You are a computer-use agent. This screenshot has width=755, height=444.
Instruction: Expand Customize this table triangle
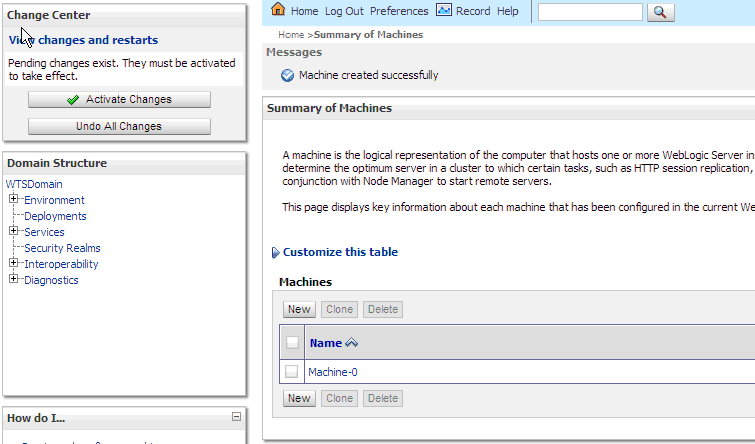pyautogui.click(x=275, y=252)
